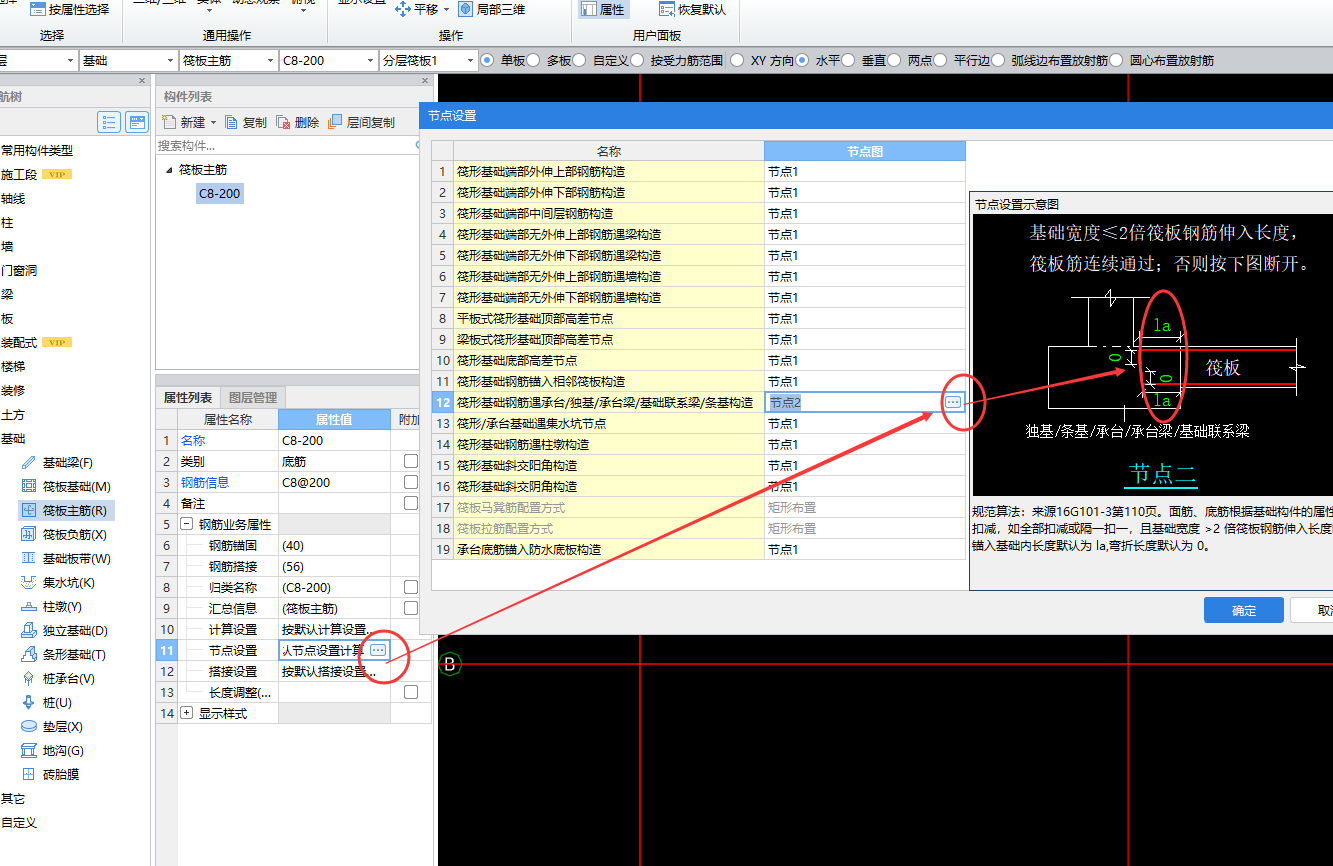The height and width of the screenshot is (866, 1333).
Task: Check the 附加 box for 归类名称 row
Action: [410, 587]
